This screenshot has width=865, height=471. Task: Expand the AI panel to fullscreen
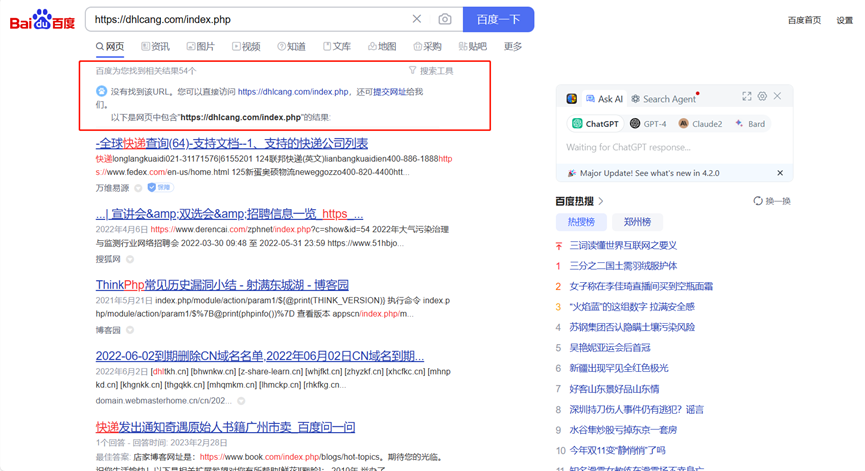click(746, 96)
